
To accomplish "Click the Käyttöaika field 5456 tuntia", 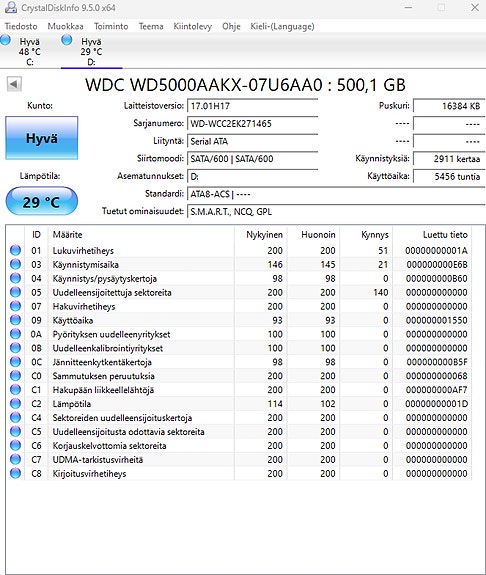I will coord(449,176).
